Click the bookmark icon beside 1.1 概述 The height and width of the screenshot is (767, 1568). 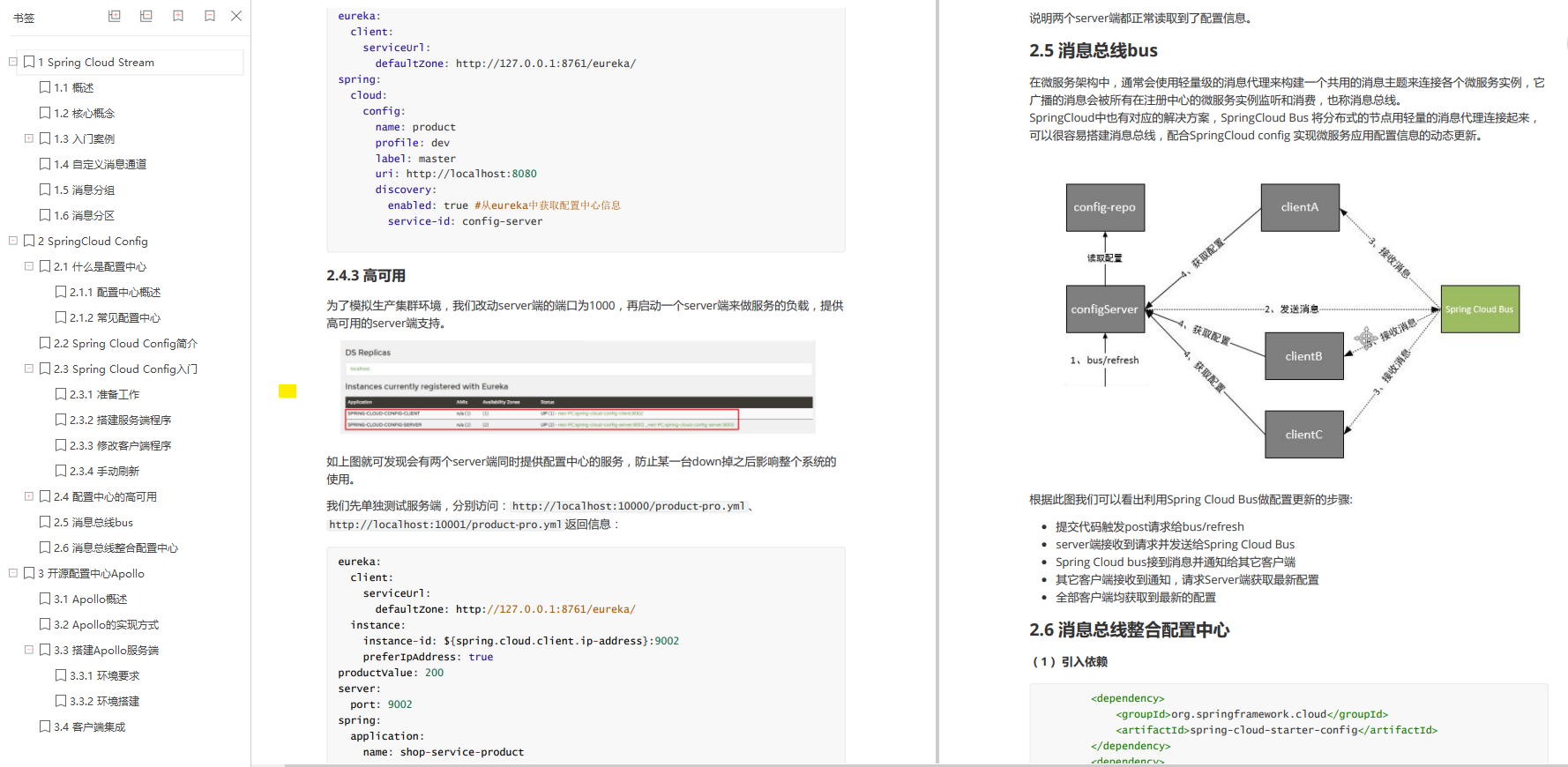click(45, 87)
